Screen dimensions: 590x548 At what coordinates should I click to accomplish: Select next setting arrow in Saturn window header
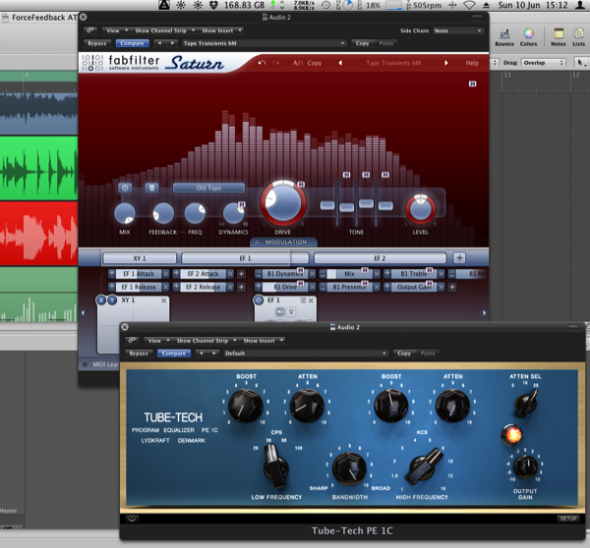(x=172, y=43)
